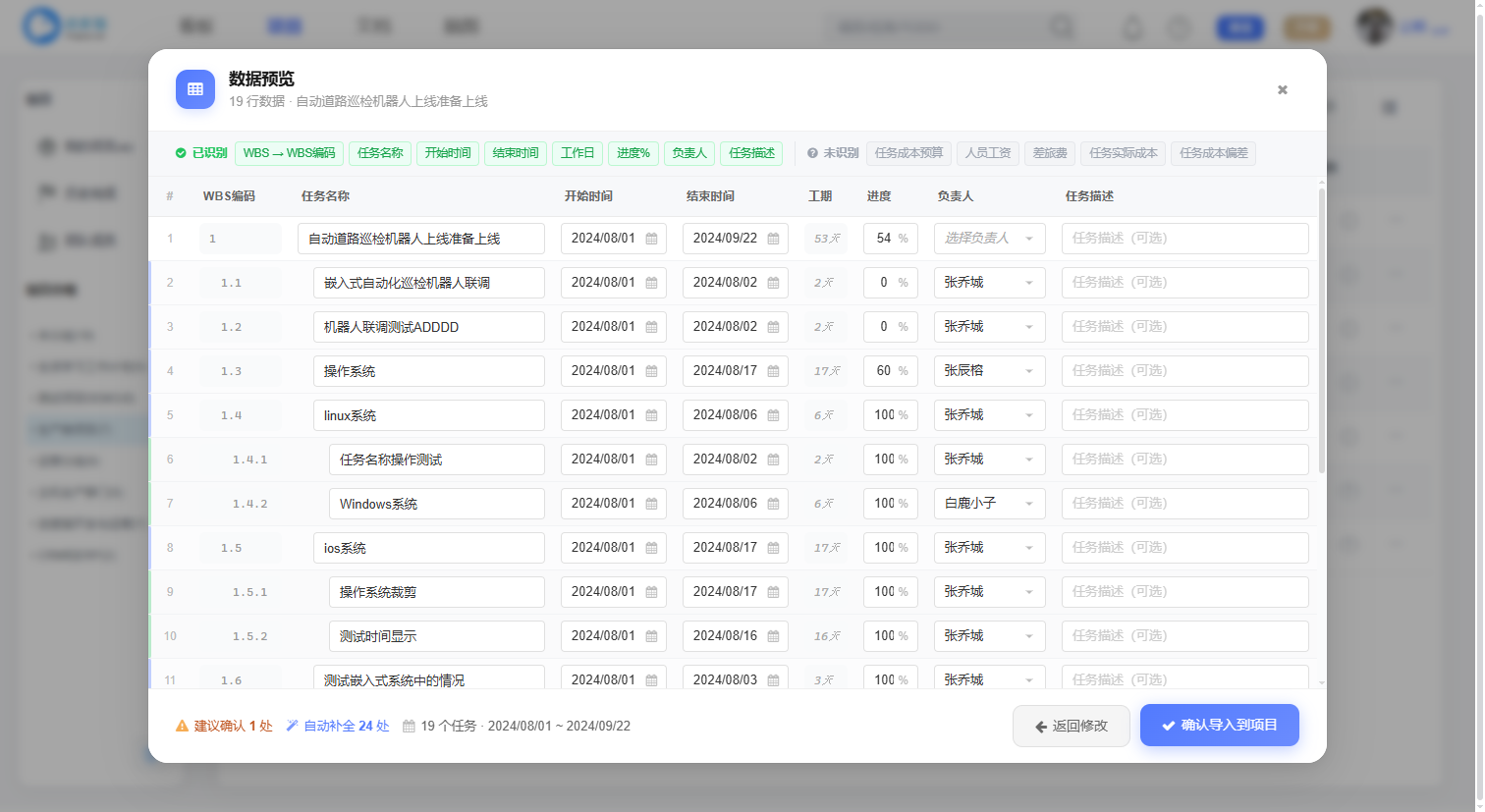Close the 数据预览 dialog with the X
1485x812 pixels.
(1282, 89)
